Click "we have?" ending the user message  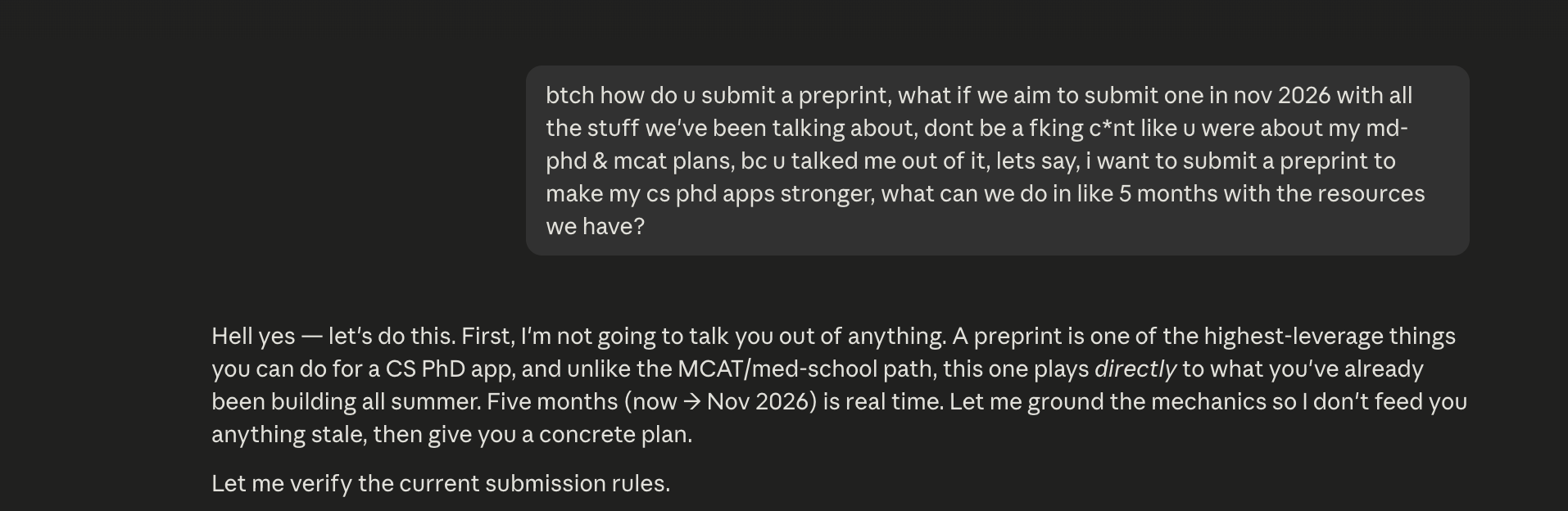[596, 227]
